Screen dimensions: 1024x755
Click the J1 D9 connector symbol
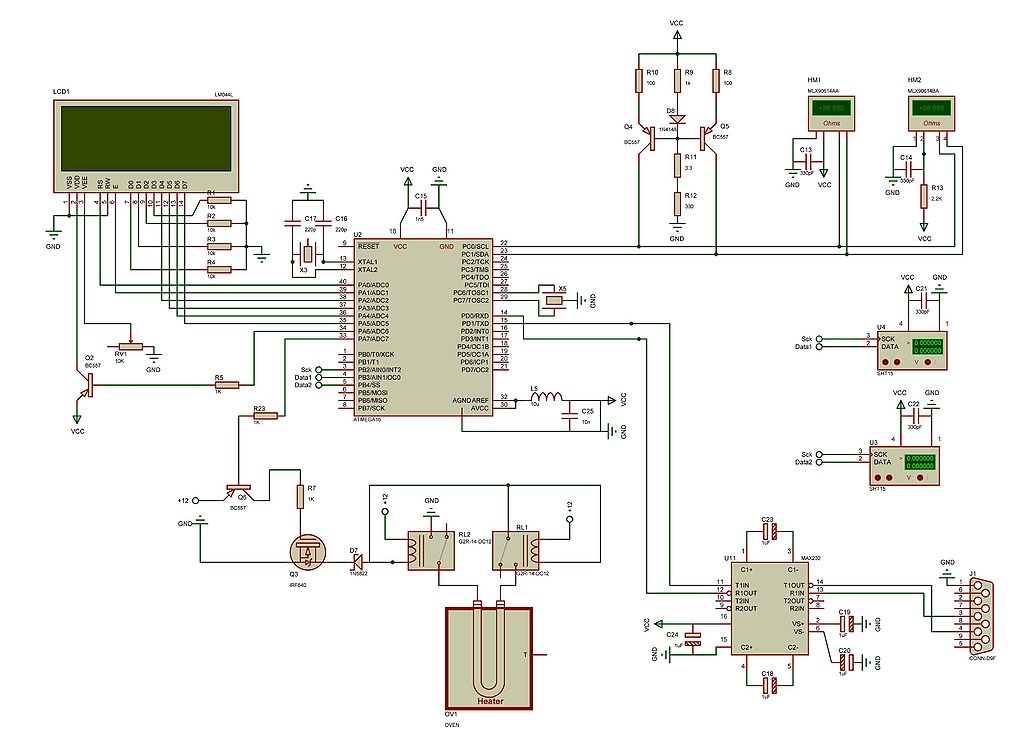pyautogui.click(x=982, y=617)
